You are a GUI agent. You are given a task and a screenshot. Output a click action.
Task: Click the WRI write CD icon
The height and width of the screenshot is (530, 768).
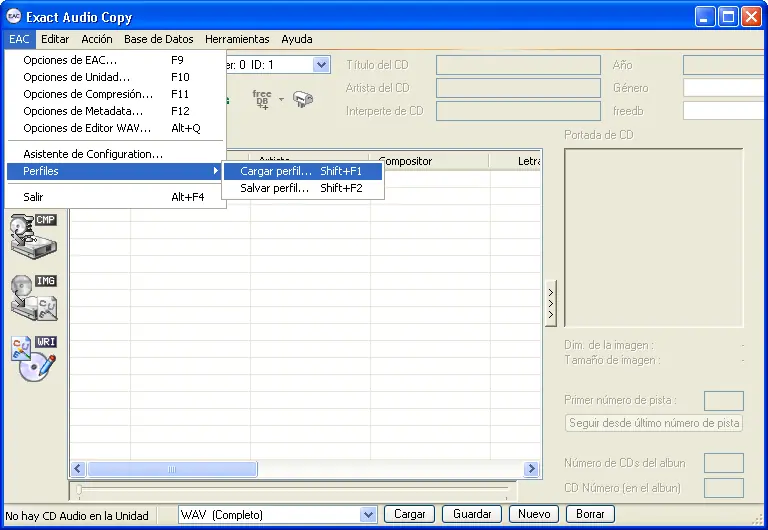pyautogui.click(x=34, y=359)
